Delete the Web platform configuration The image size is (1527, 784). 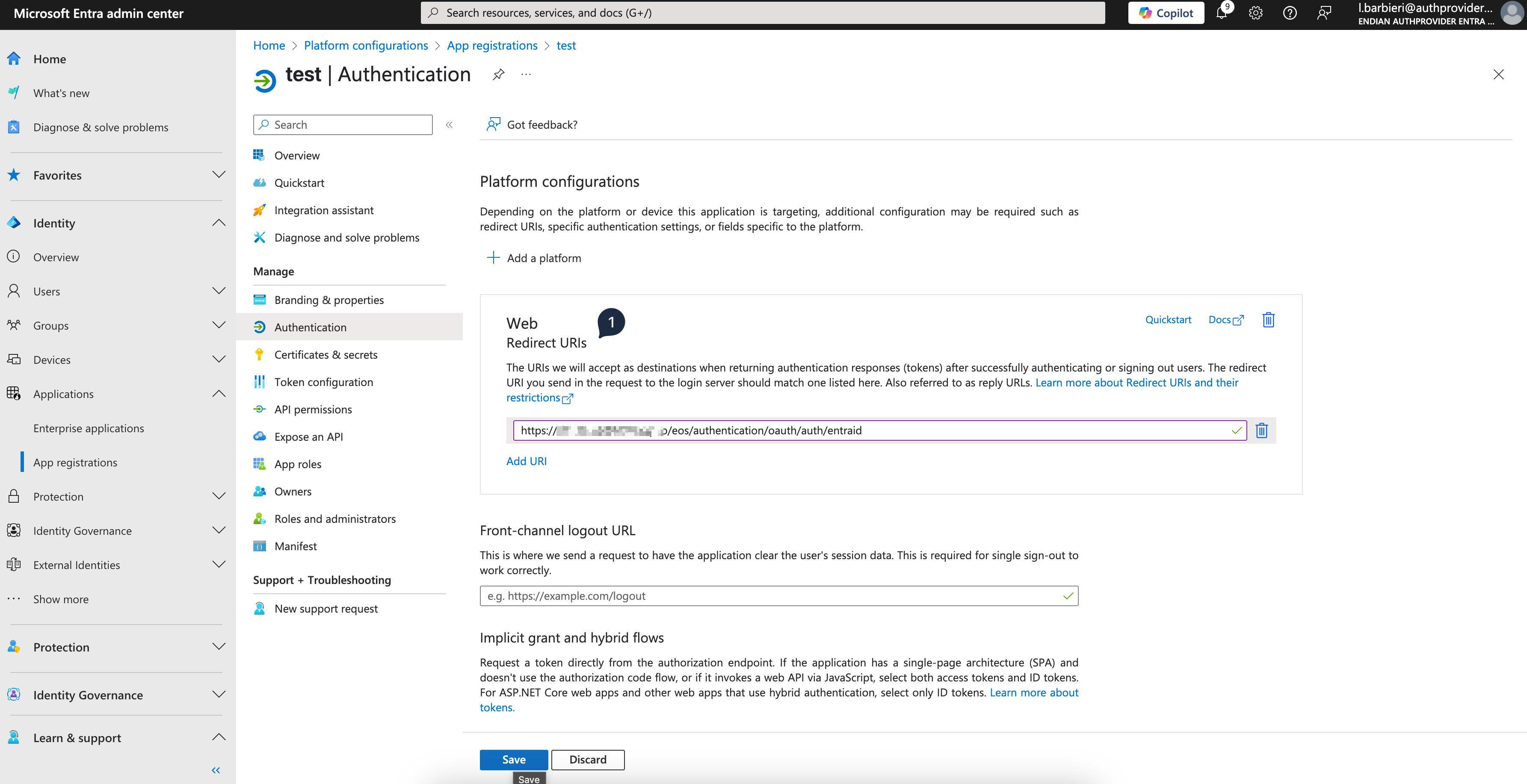click(x=1268, y=320)
